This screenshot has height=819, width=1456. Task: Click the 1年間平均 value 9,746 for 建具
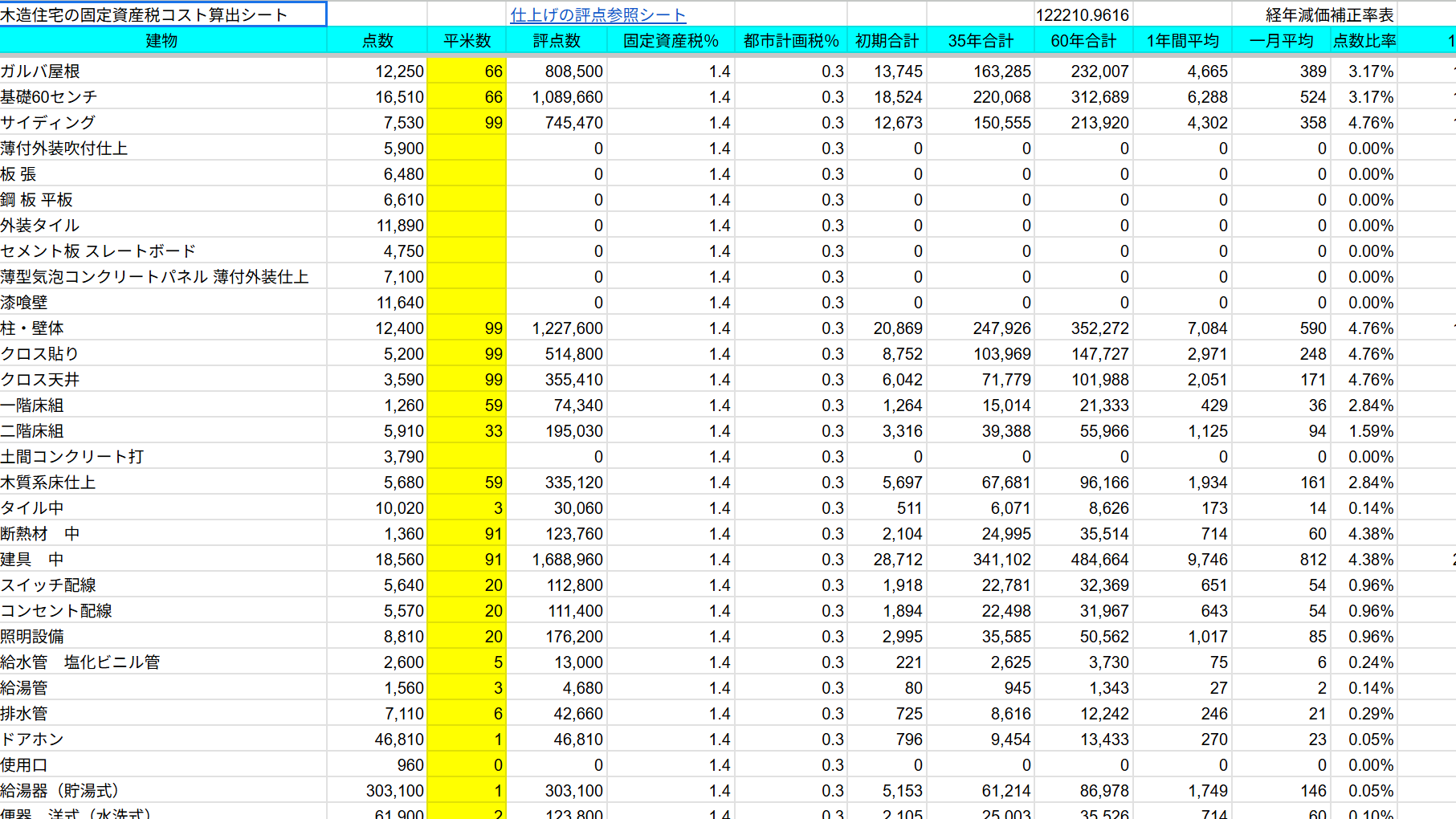click(1182, 560)
